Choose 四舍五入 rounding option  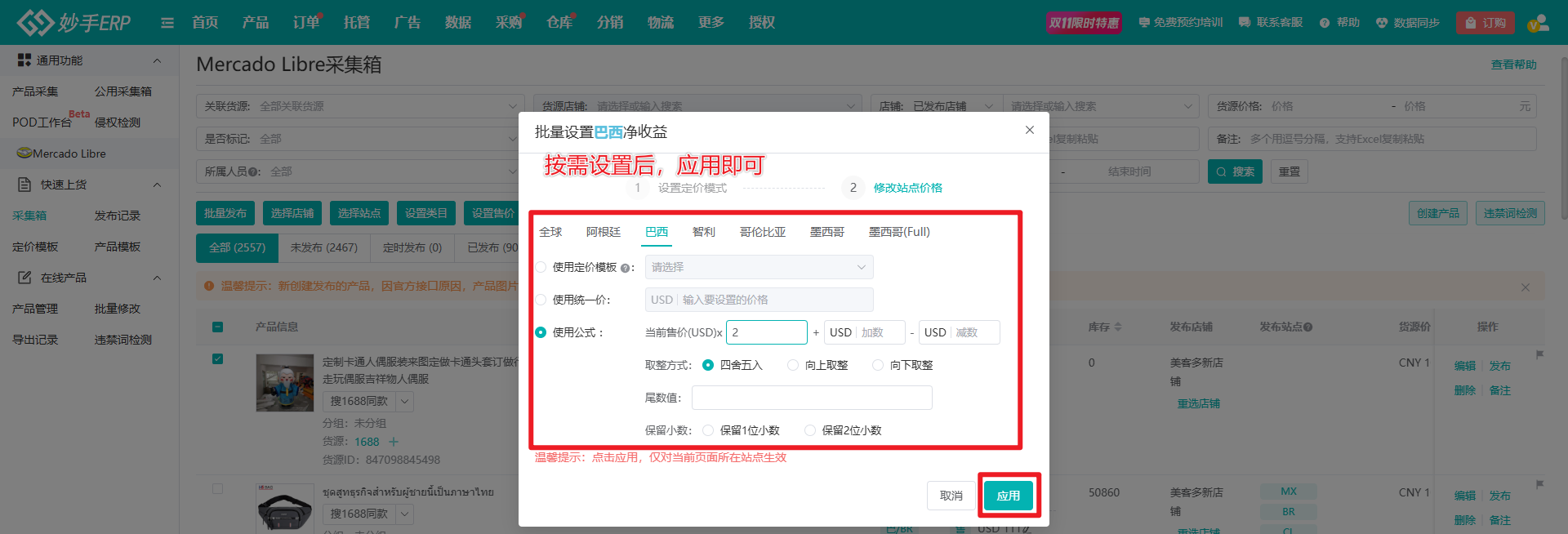click(708, 365)
